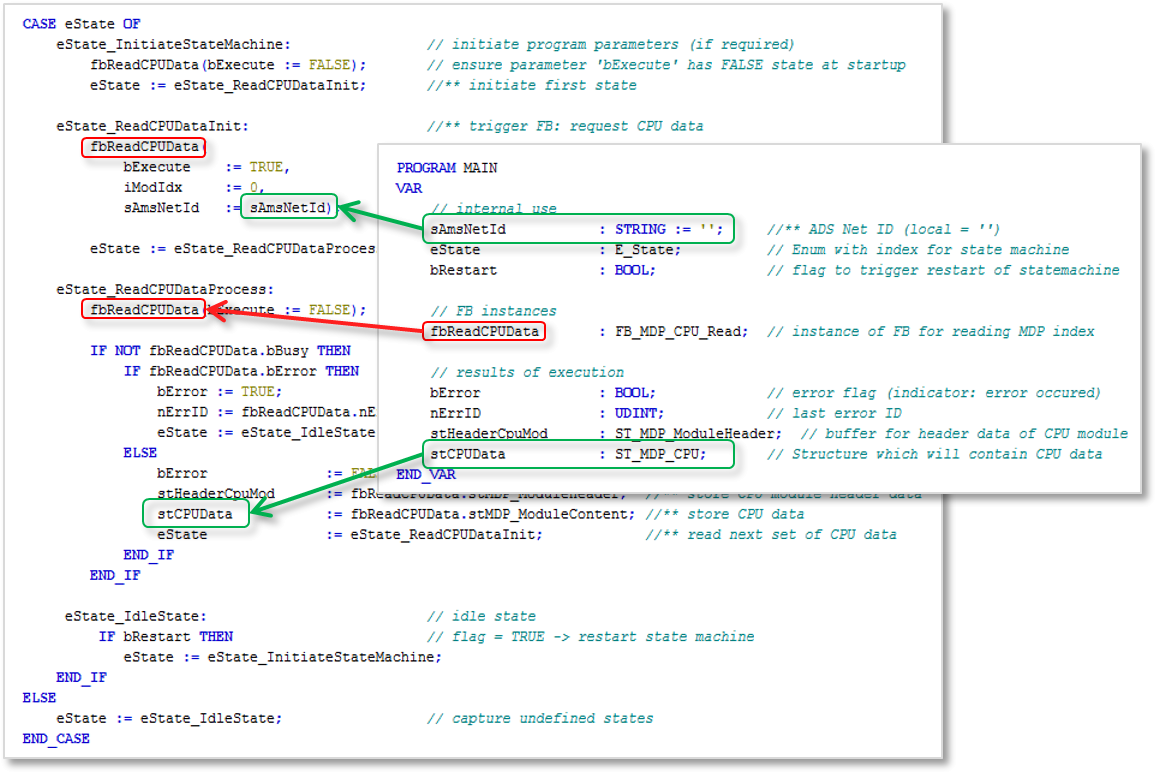The image size is (1159, 774).
Task: Click the '// last error ID' comment
Action: click(x=835, y=413)
